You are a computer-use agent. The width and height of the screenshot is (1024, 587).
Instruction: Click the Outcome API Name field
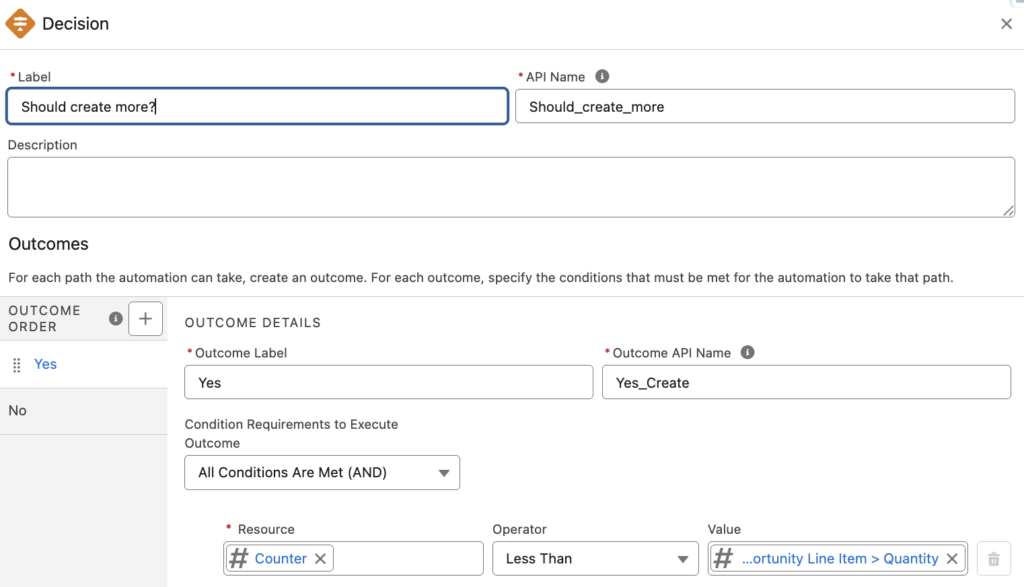point(805,382)
